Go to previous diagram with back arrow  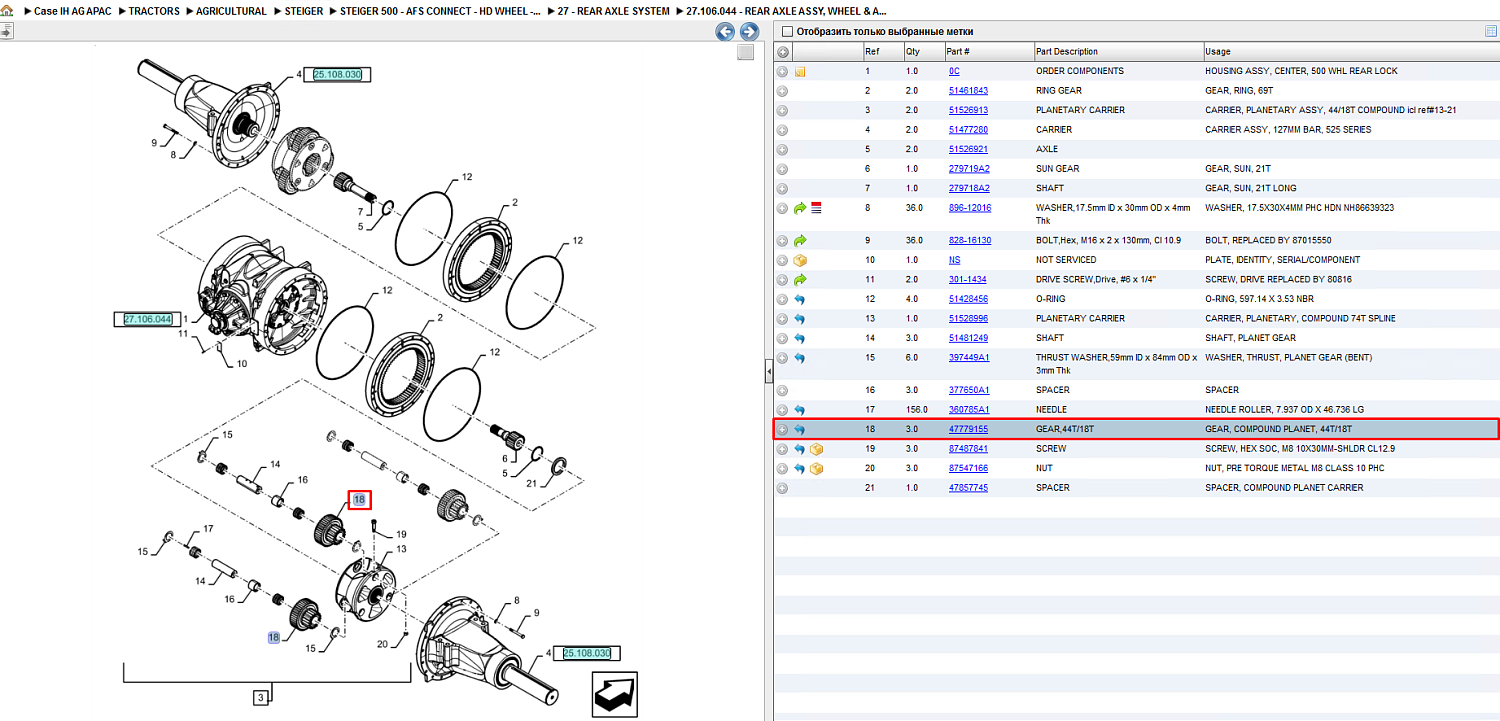tap(725, 32)
